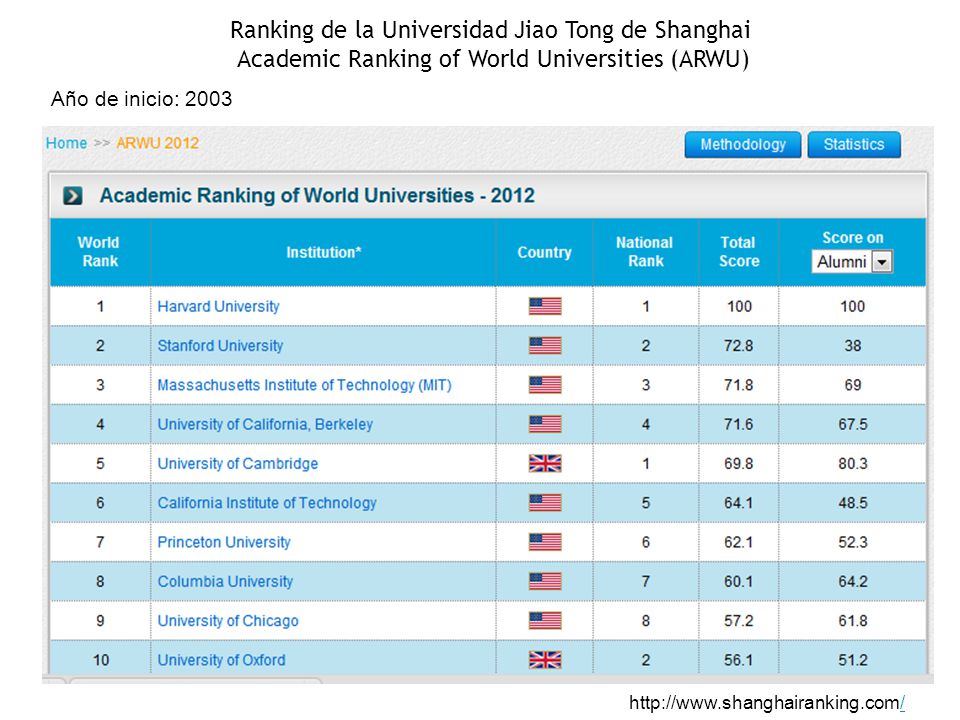The height and width of the screenshot is (720, 960).
Task: Open University of Oxford link
Action: pos(222,660)
